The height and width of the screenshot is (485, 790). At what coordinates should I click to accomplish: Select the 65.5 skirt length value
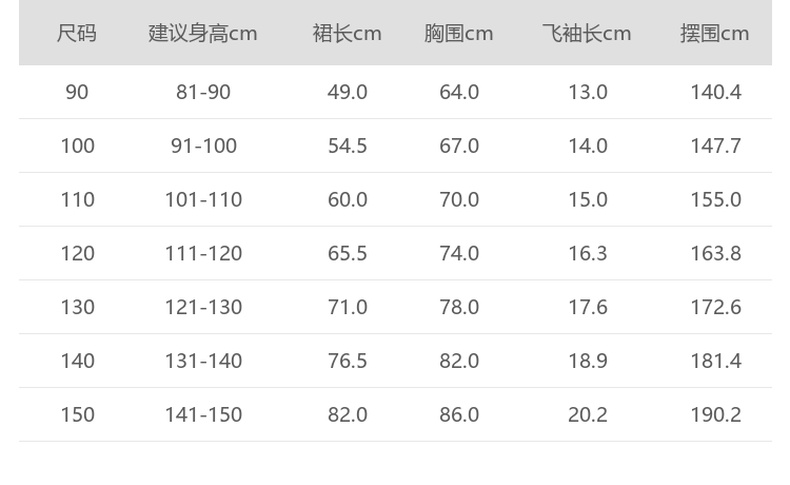tap(347, 254)
